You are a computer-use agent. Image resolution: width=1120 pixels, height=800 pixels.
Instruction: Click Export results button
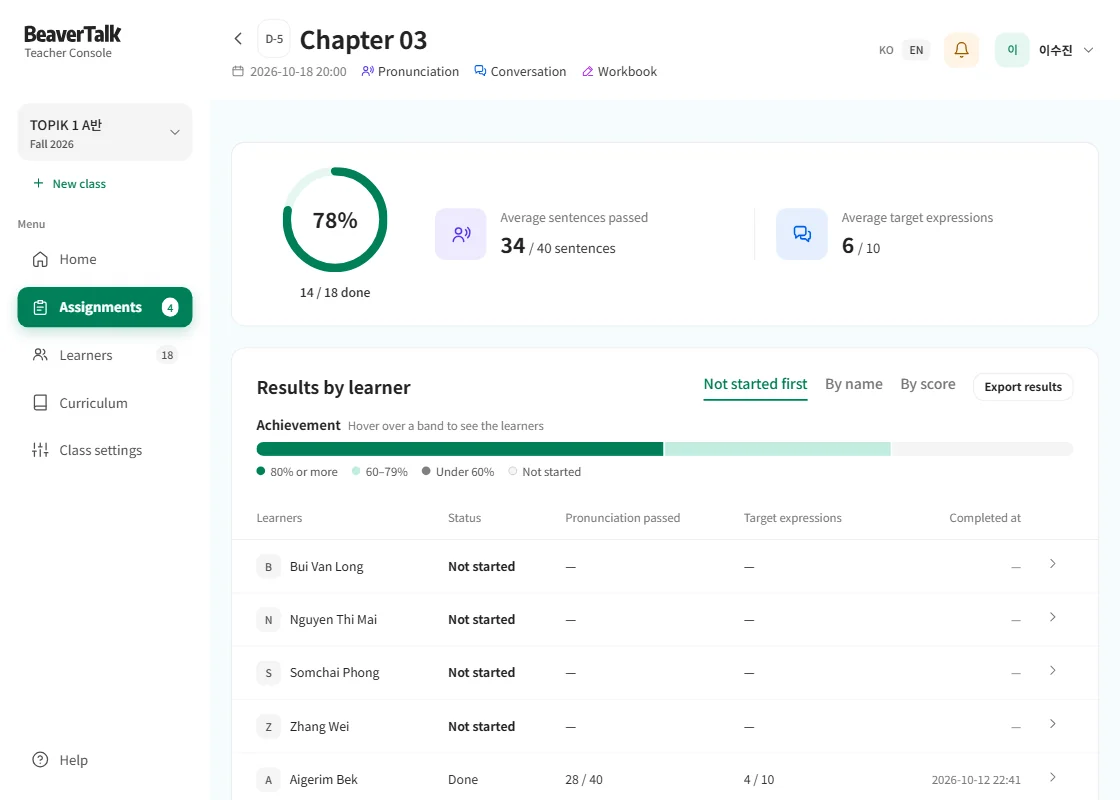point(1023,386)
